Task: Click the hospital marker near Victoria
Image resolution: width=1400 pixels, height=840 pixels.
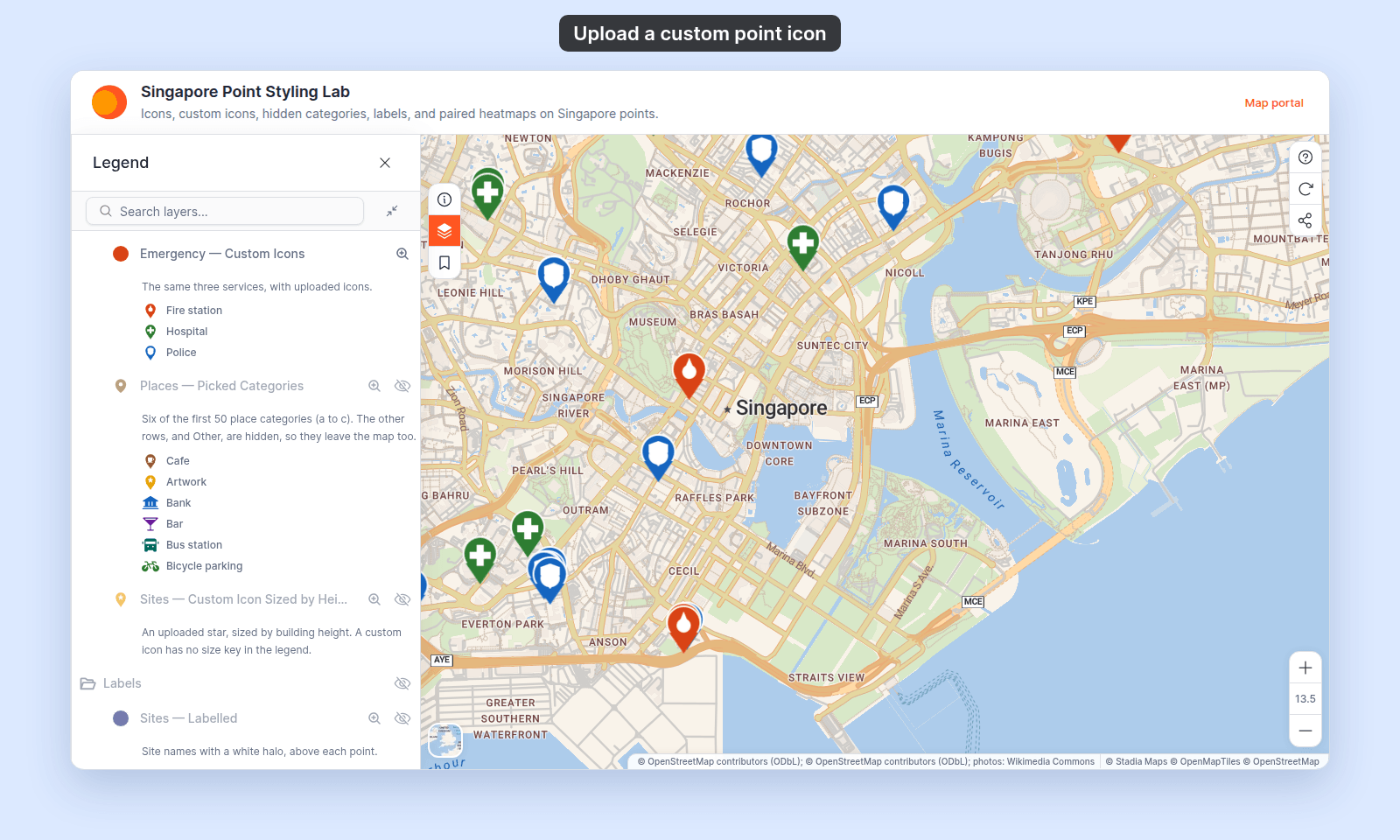Action: click(803, 246)
